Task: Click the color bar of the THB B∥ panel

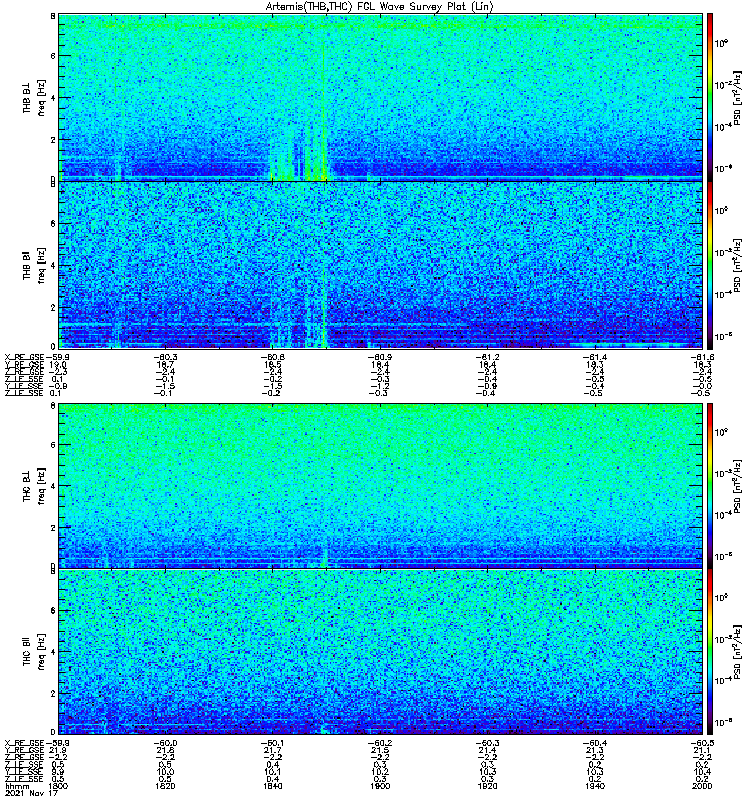Action: 710,265
